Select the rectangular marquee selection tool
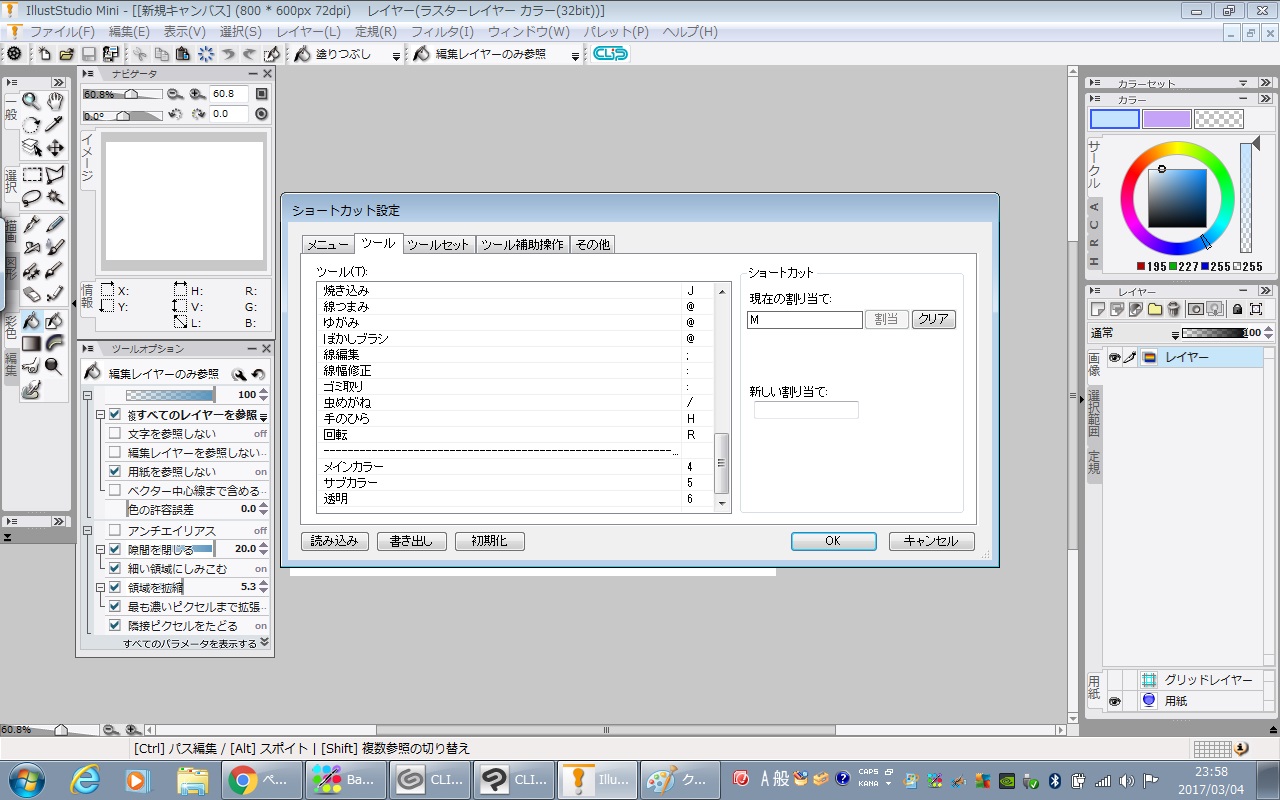The height and width of the screenshot is (800, 1280). pos(31,175)
